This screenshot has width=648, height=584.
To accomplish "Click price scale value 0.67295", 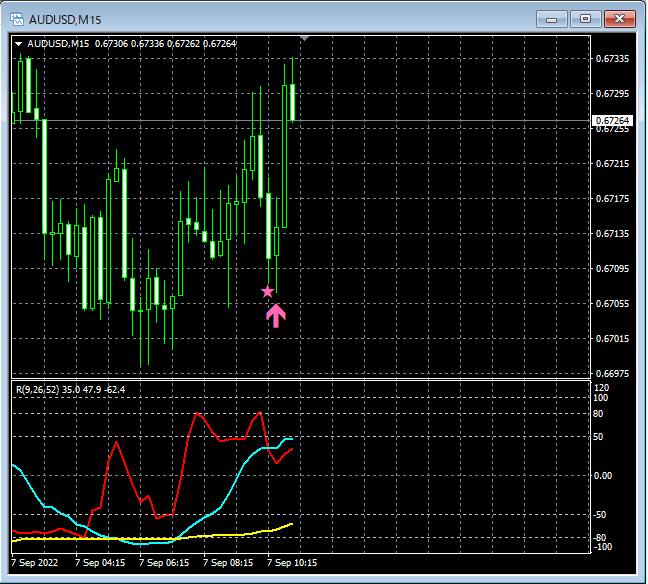I will tap(612, 94).
